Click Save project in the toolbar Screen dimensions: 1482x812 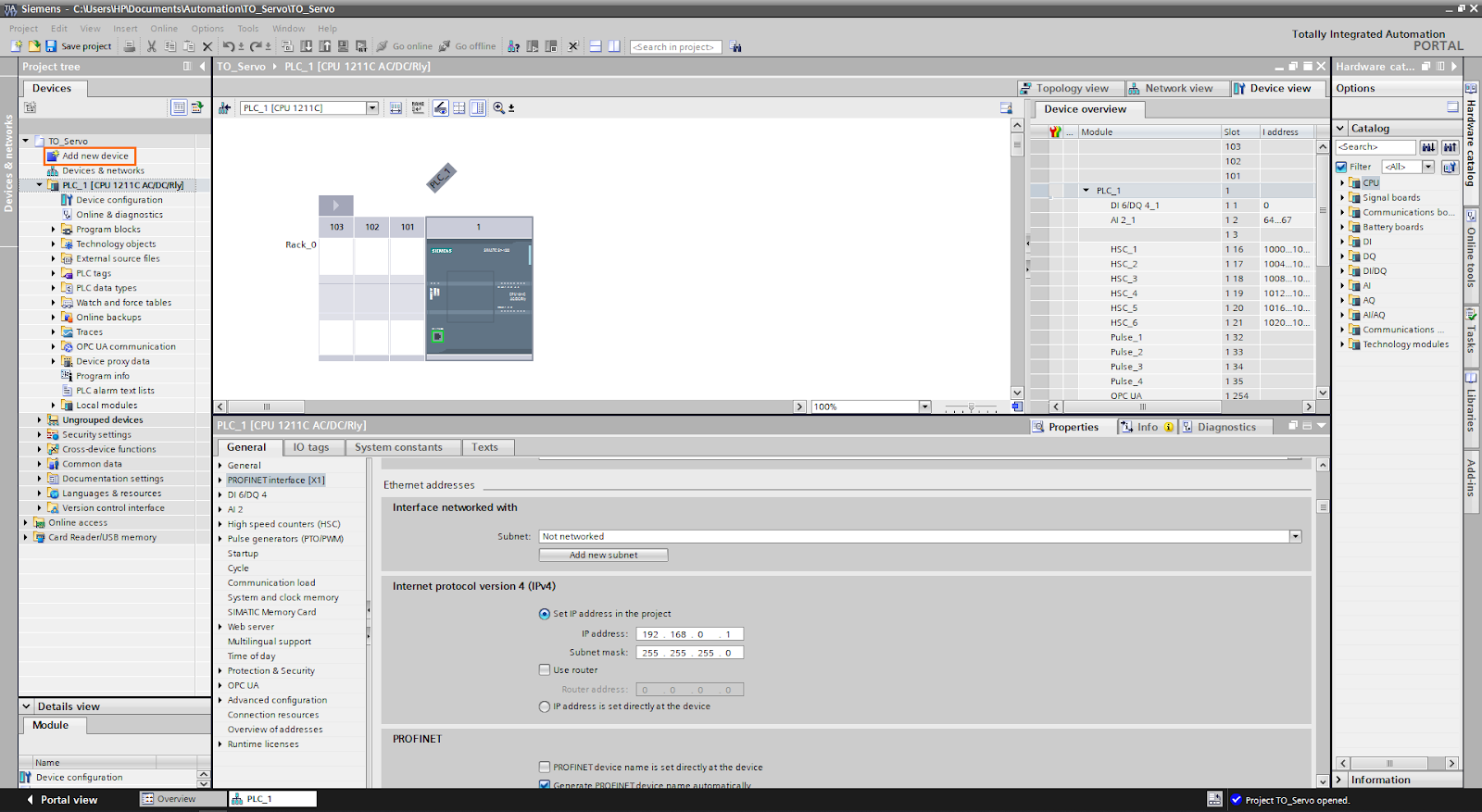[78, 46]
